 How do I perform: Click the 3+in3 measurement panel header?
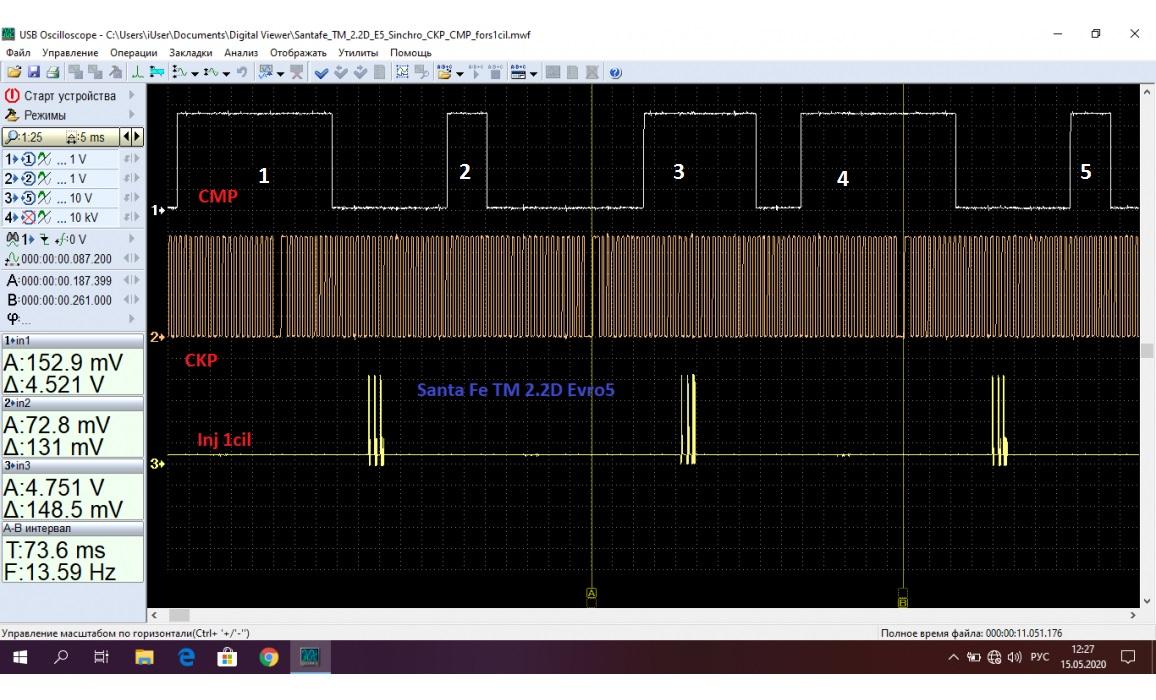tap(72, 465)
